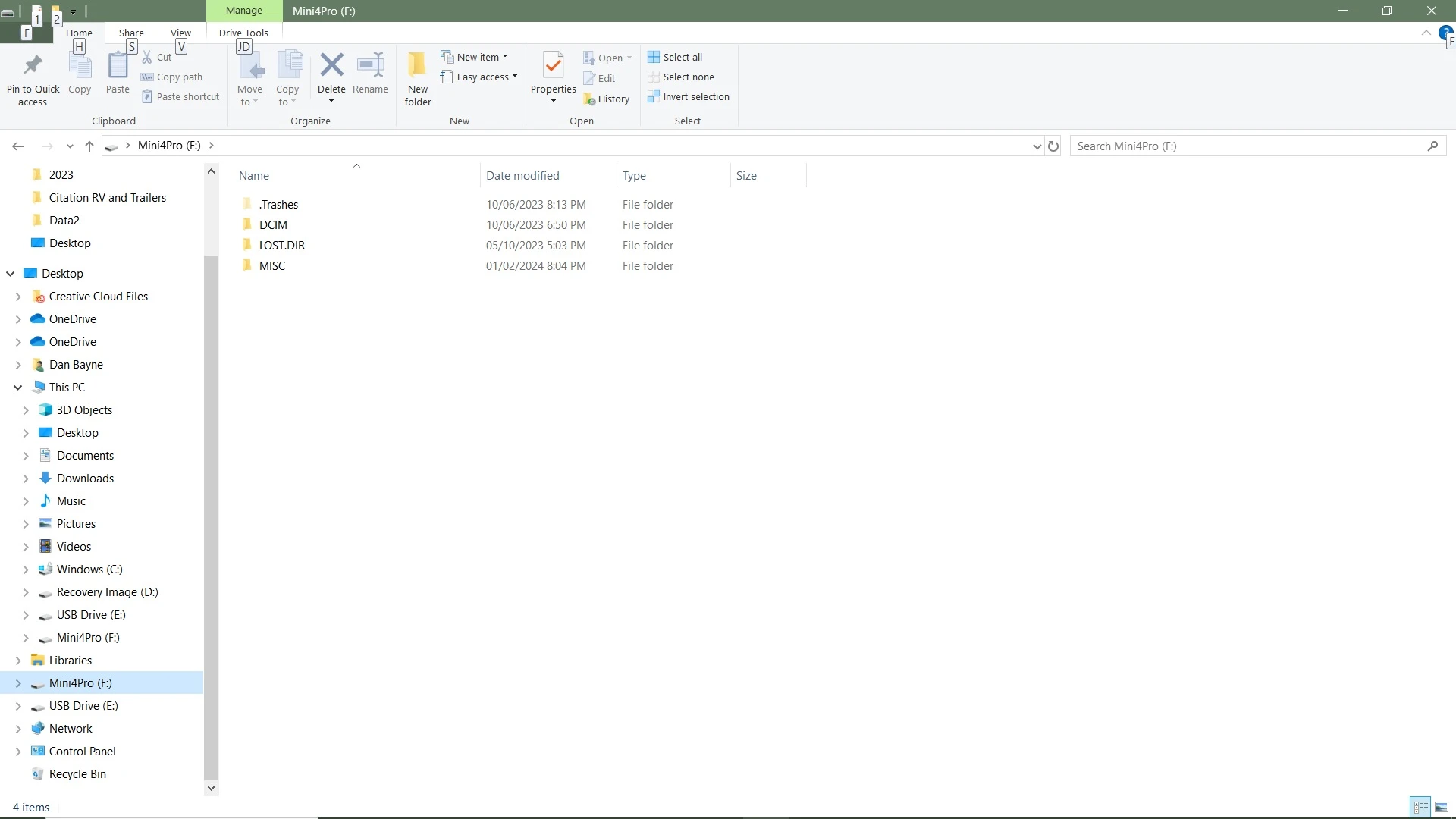Screen dimensions: 1456x819
Task: Click Pin to Quick access icon
Action: pyautogui.click(x=33, y=67)
